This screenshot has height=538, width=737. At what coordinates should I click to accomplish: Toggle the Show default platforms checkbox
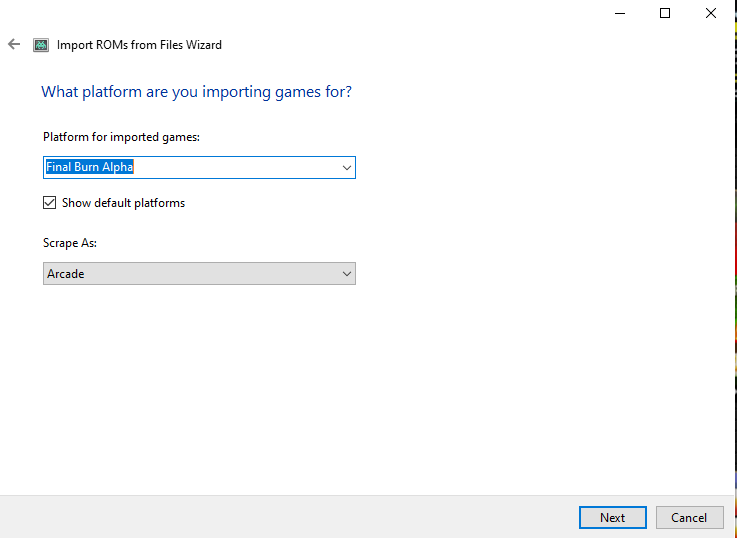[49, 203]
